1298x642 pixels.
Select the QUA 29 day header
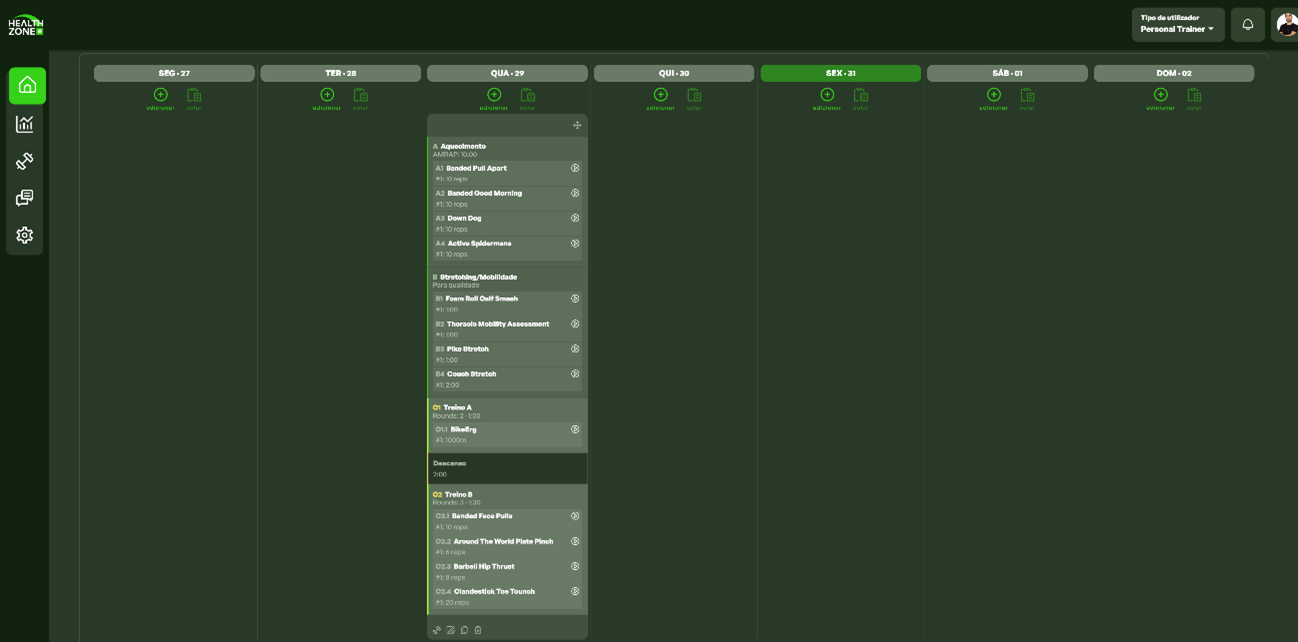tap(507, 73)
